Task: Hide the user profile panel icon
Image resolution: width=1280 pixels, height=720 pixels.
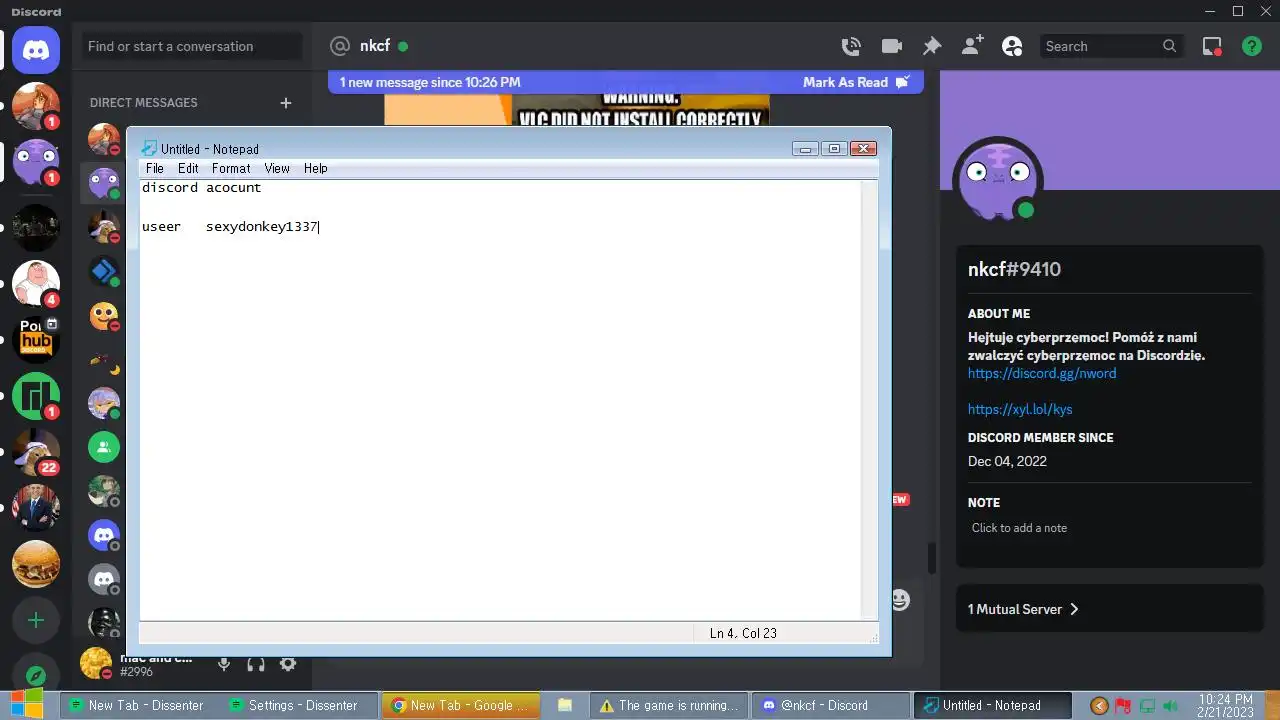Action: [x=1012, y=46]
